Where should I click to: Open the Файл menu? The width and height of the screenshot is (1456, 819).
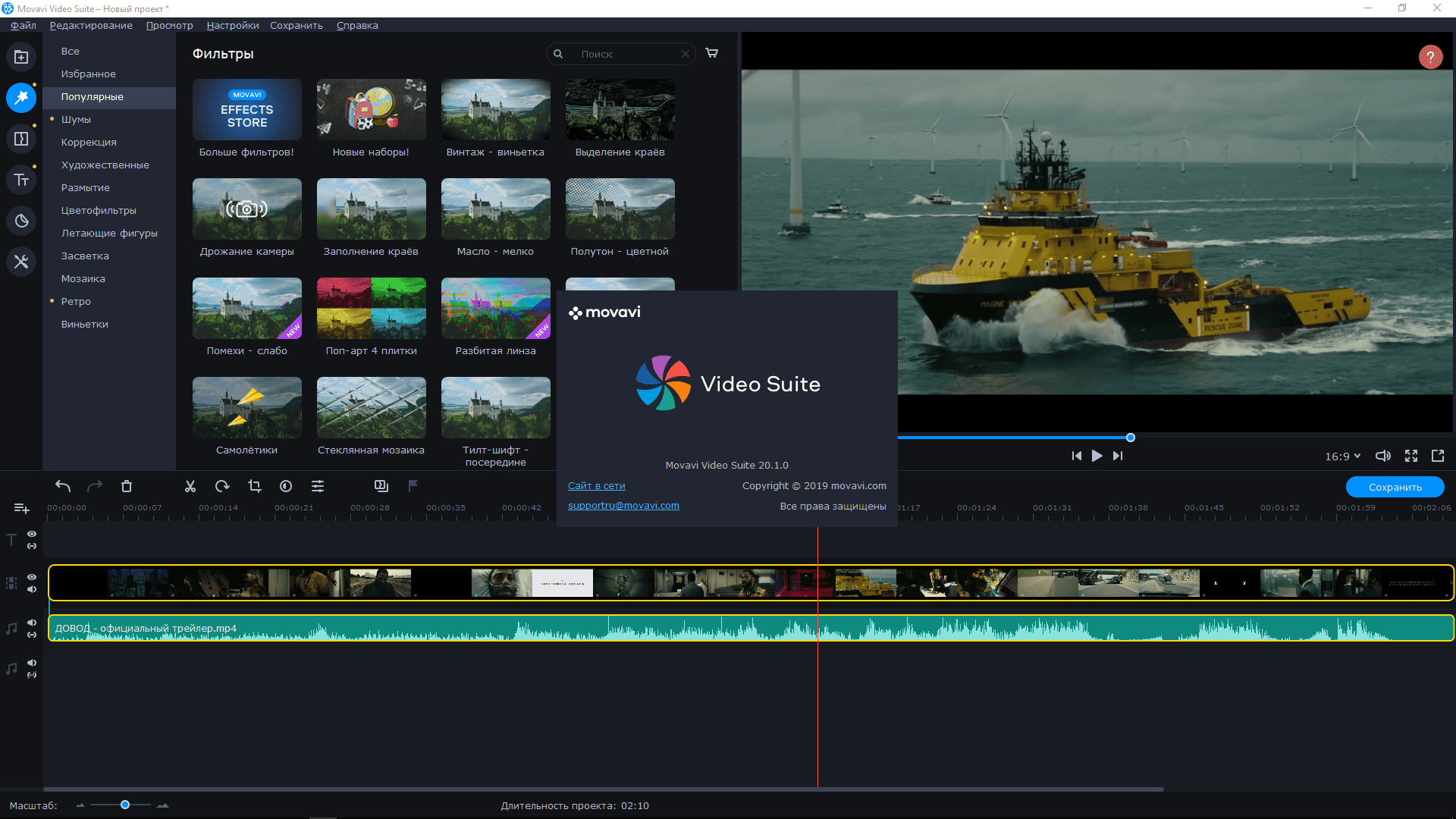coord(24,25)
